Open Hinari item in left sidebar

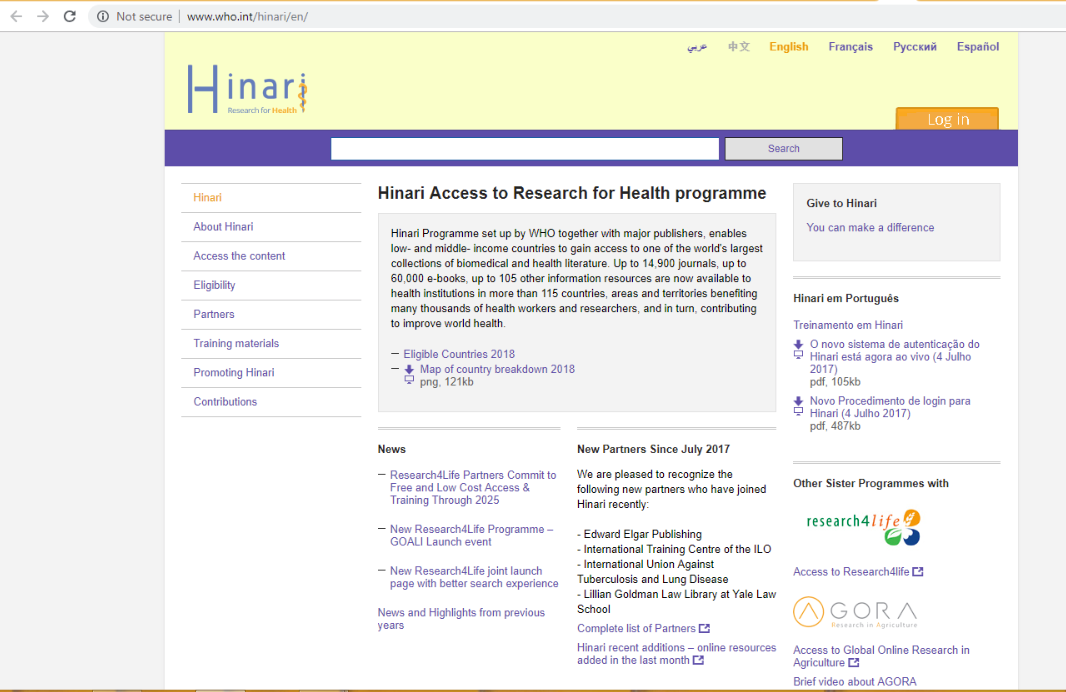tap(207, 198)
